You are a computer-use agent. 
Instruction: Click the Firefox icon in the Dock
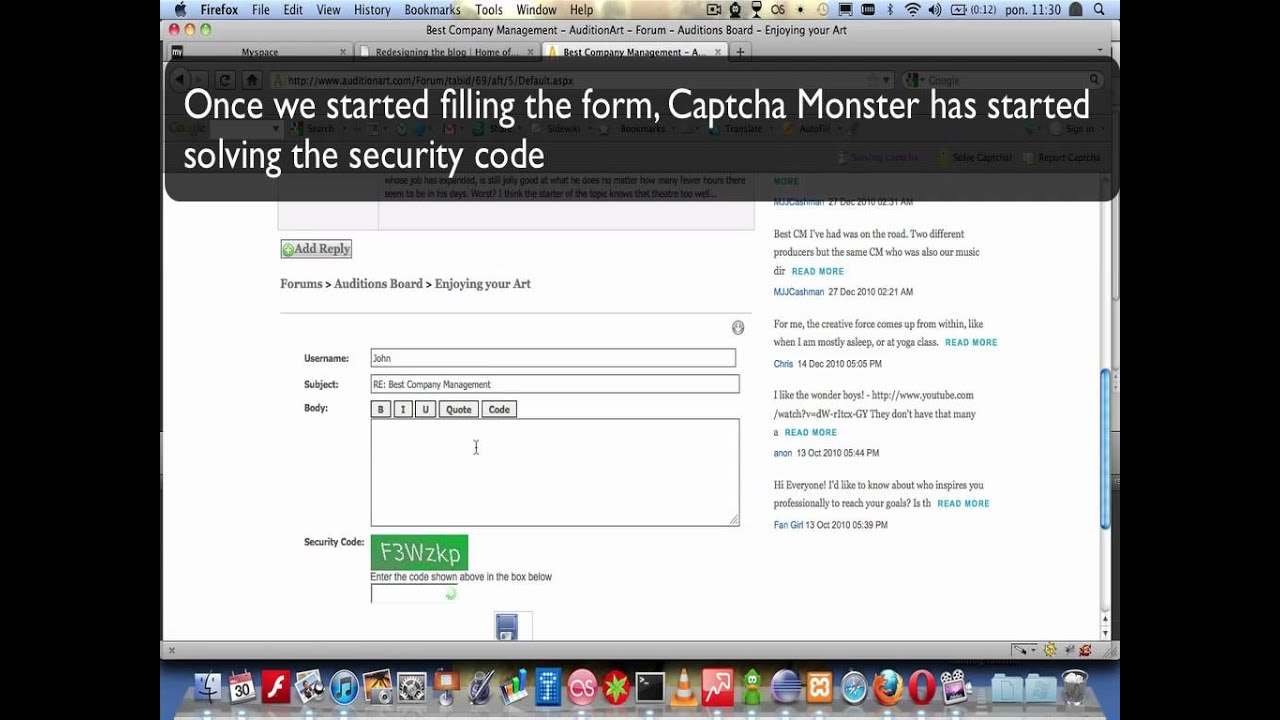pos(888,687)
